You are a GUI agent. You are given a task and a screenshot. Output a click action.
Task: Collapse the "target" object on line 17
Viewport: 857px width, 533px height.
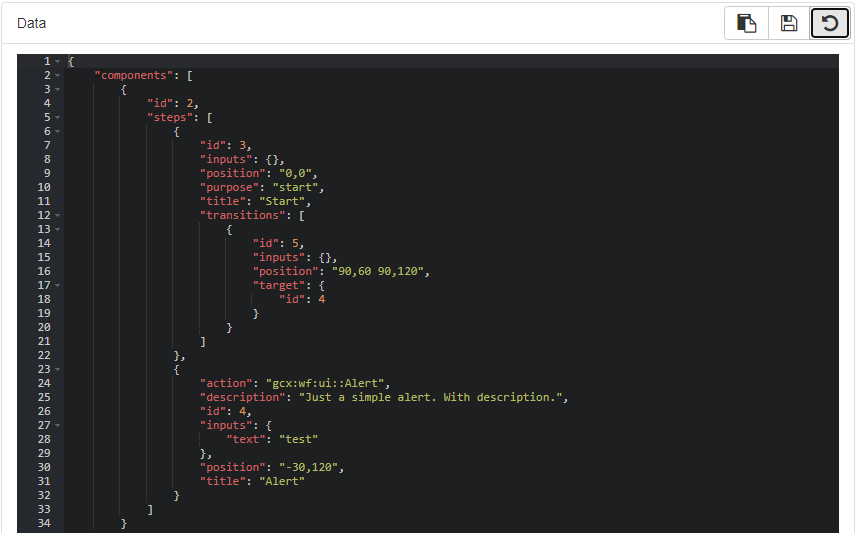[58, 285]
